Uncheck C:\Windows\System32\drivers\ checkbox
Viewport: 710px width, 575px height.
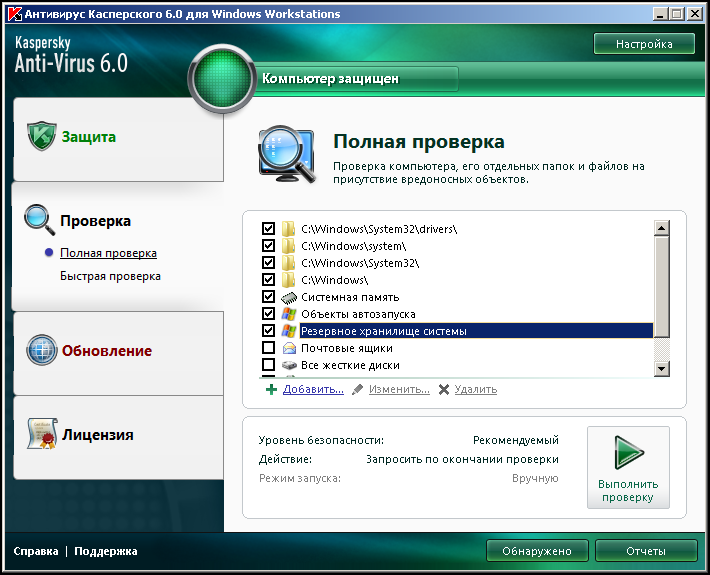268,229
